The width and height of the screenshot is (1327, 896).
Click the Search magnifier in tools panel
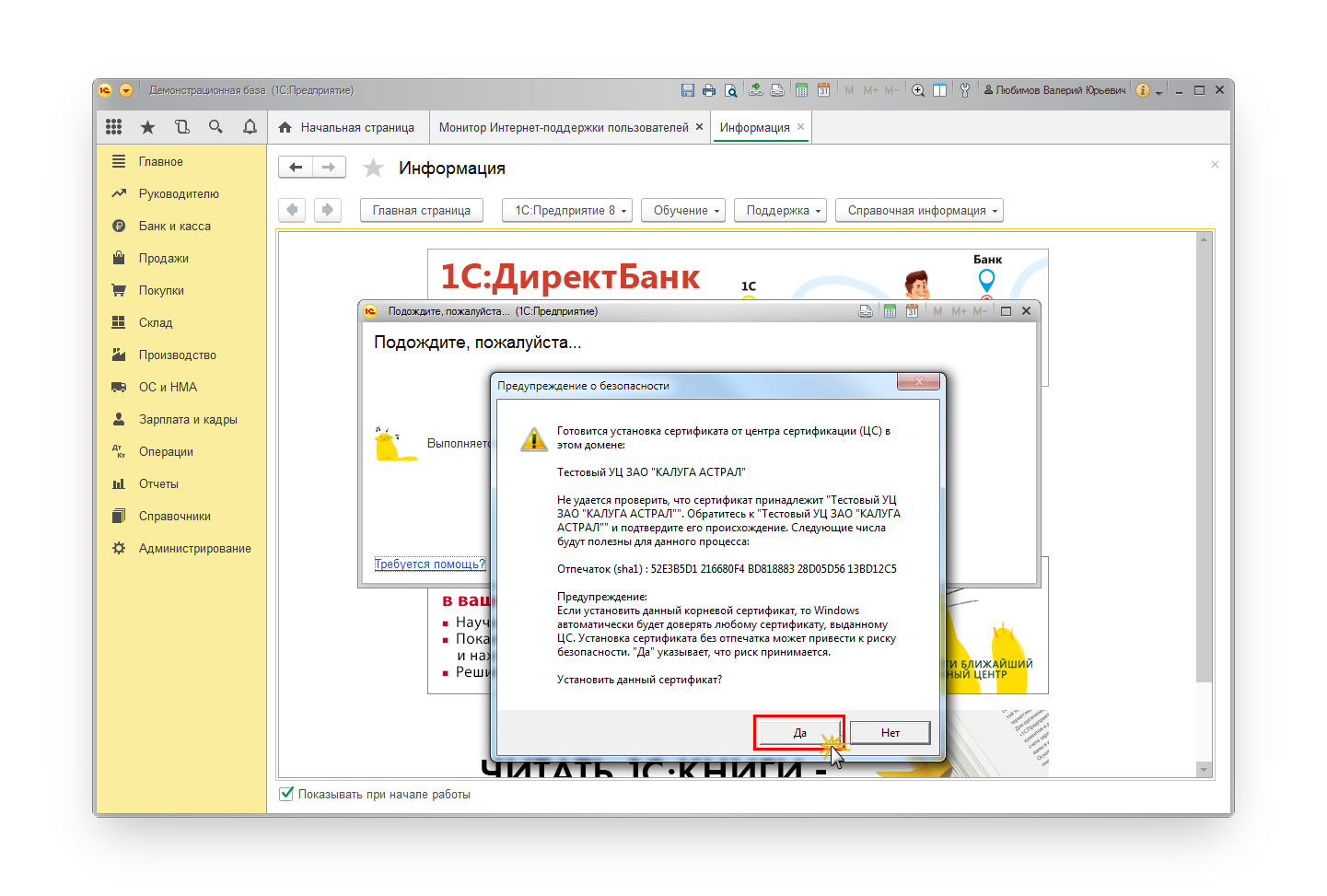[215, 127]
